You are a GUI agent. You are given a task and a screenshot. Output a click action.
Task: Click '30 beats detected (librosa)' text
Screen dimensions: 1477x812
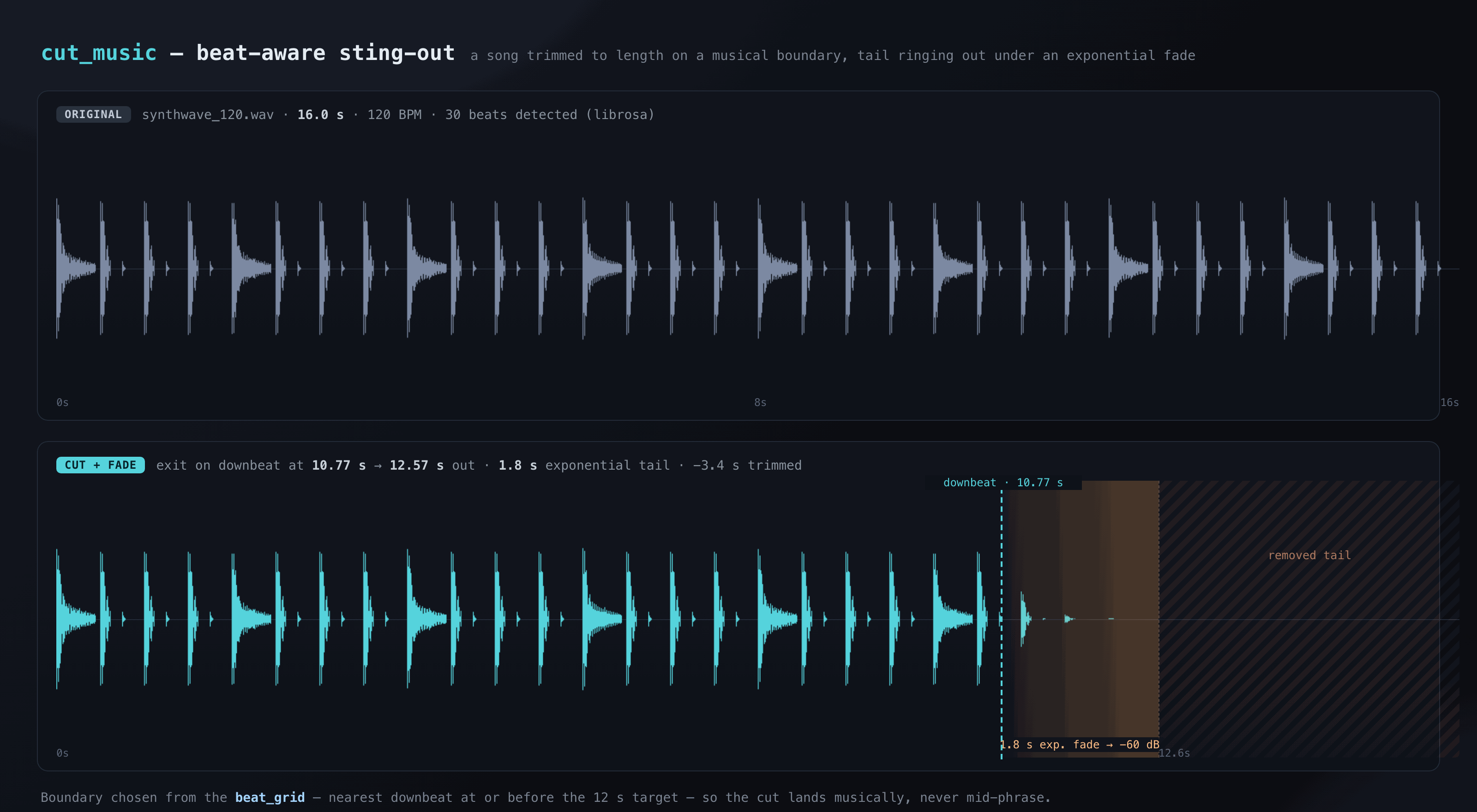click(550, 114)
